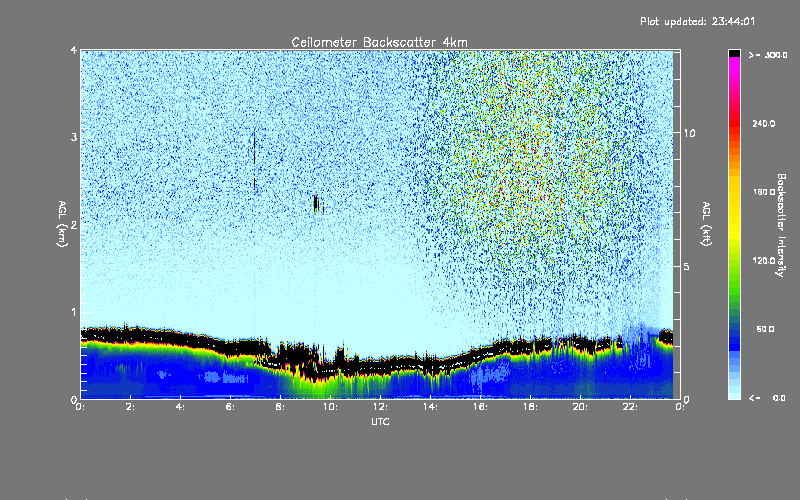
Task: Click the '10' tick on the kft axis
Action: coord(689,133)
